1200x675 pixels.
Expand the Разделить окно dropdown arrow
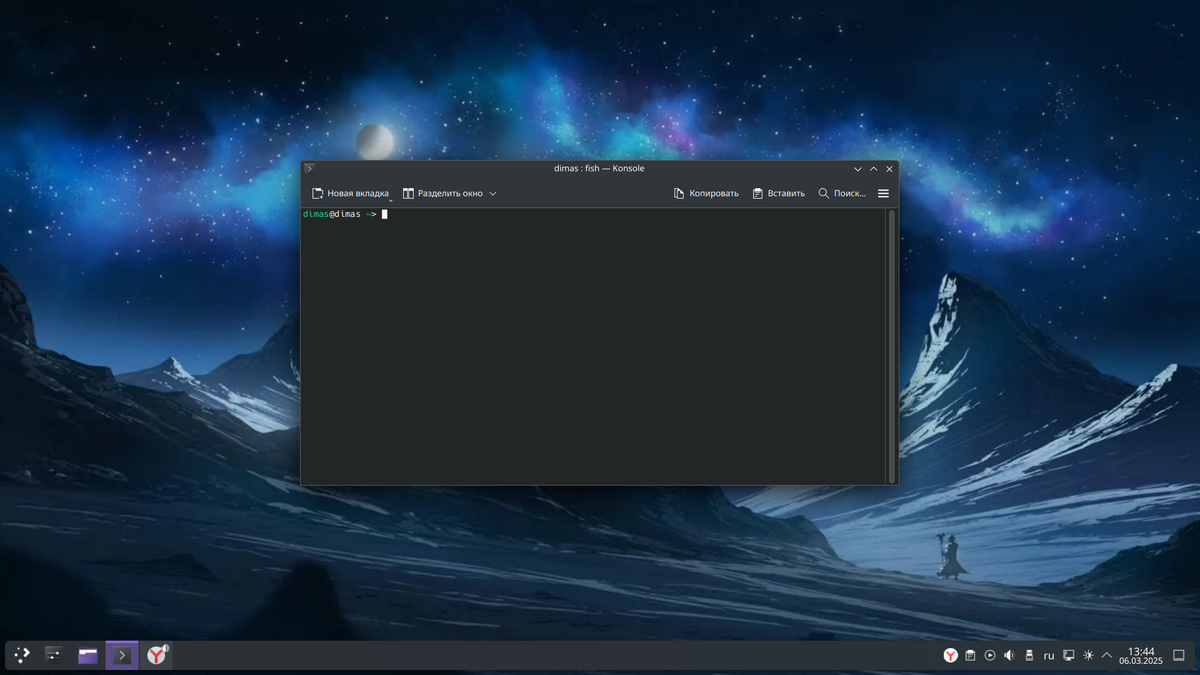click(x=492, y=193)
